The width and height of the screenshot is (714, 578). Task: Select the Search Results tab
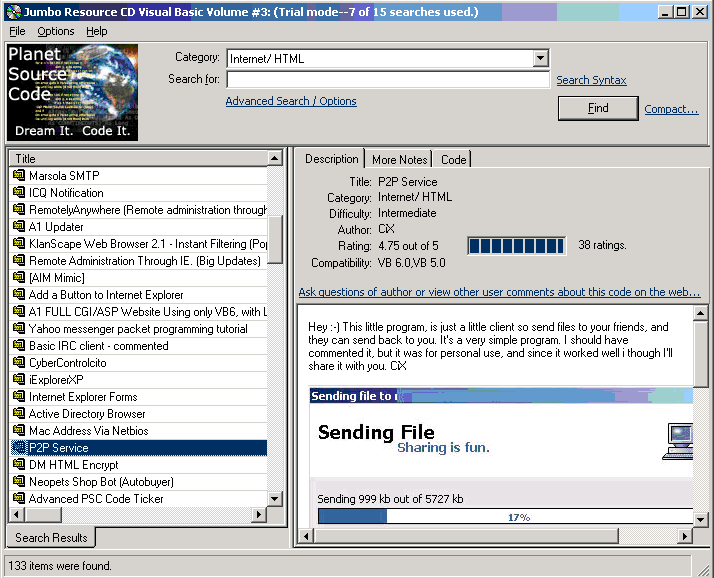[51, 537]
